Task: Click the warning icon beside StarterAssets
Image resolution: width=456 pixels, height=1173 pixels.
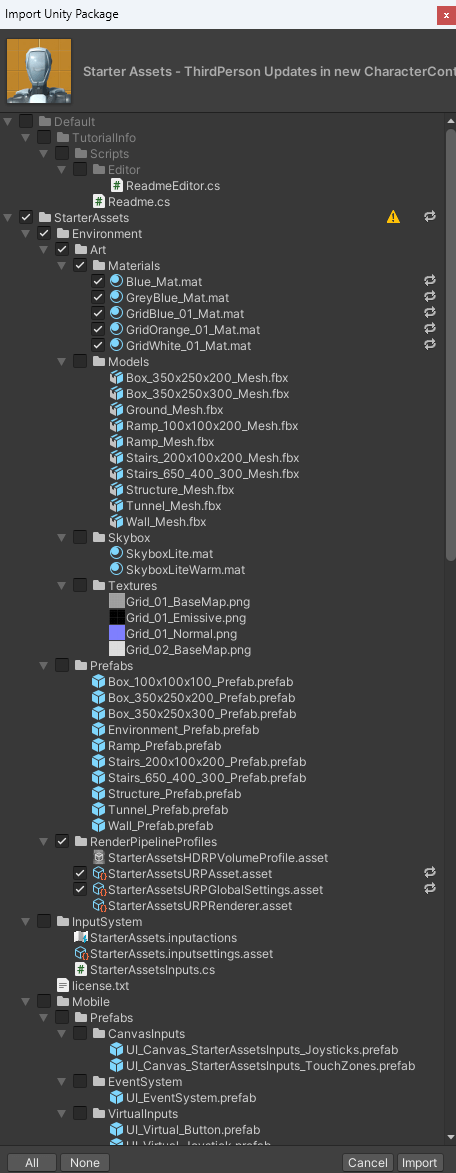Action: coord(393,218)
